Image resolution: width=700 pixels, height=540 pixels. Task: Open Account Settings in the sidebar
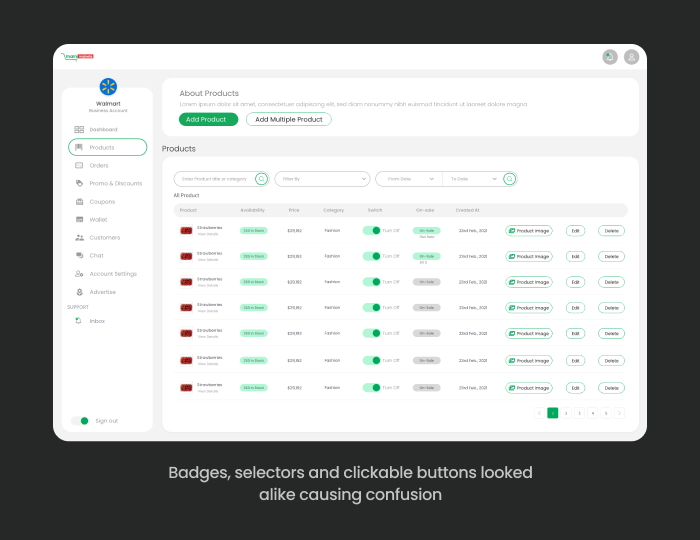coord(113,274)
